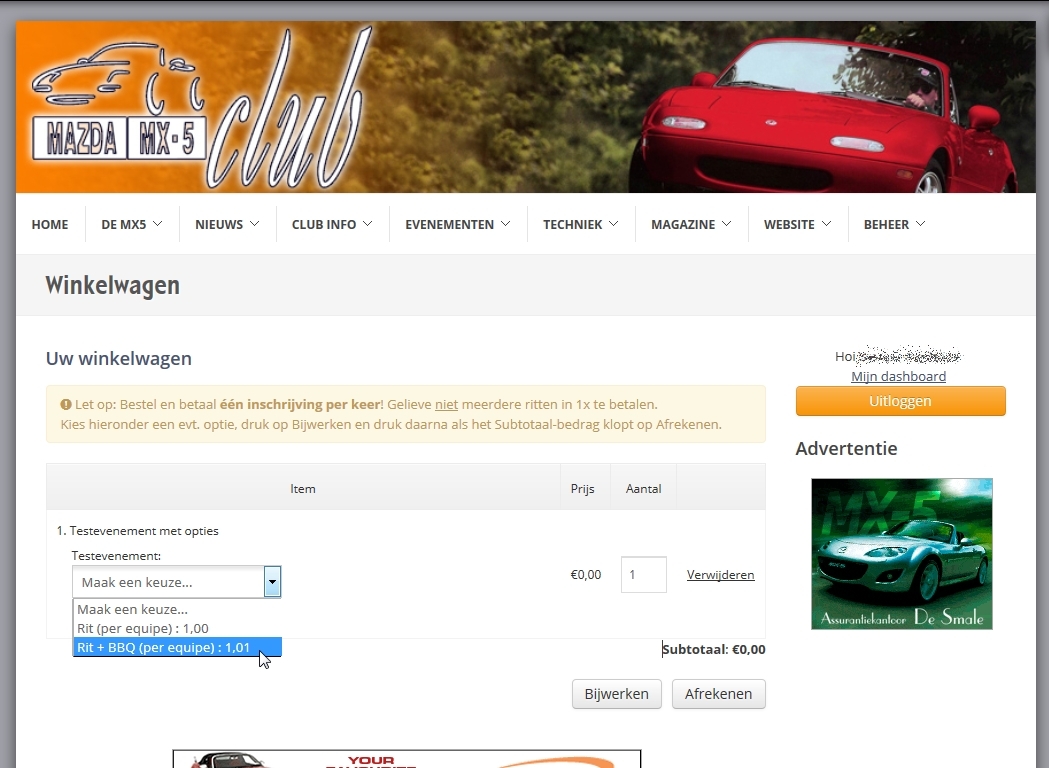Image resolution: width=1049 pixels, height=768 pixels.
Task: Click the Aantal quantity field
Action: [x=644, y=575]
